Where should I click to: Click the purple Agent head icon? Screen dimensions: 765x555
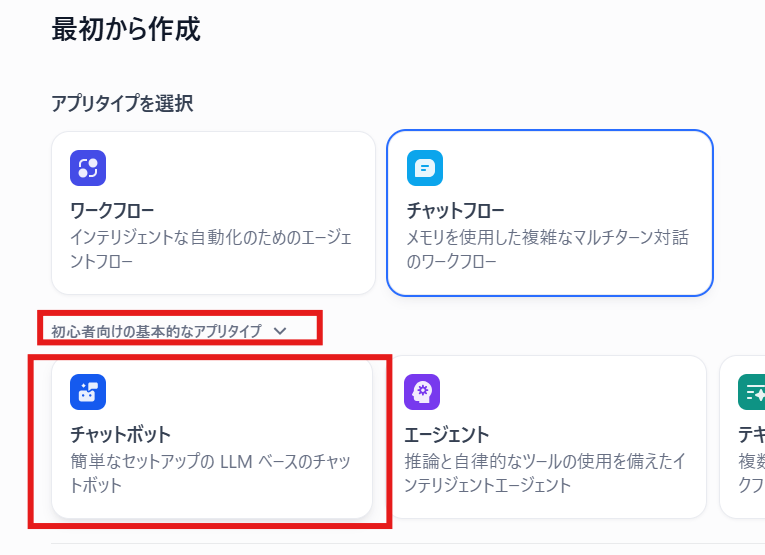pos(422,392)
